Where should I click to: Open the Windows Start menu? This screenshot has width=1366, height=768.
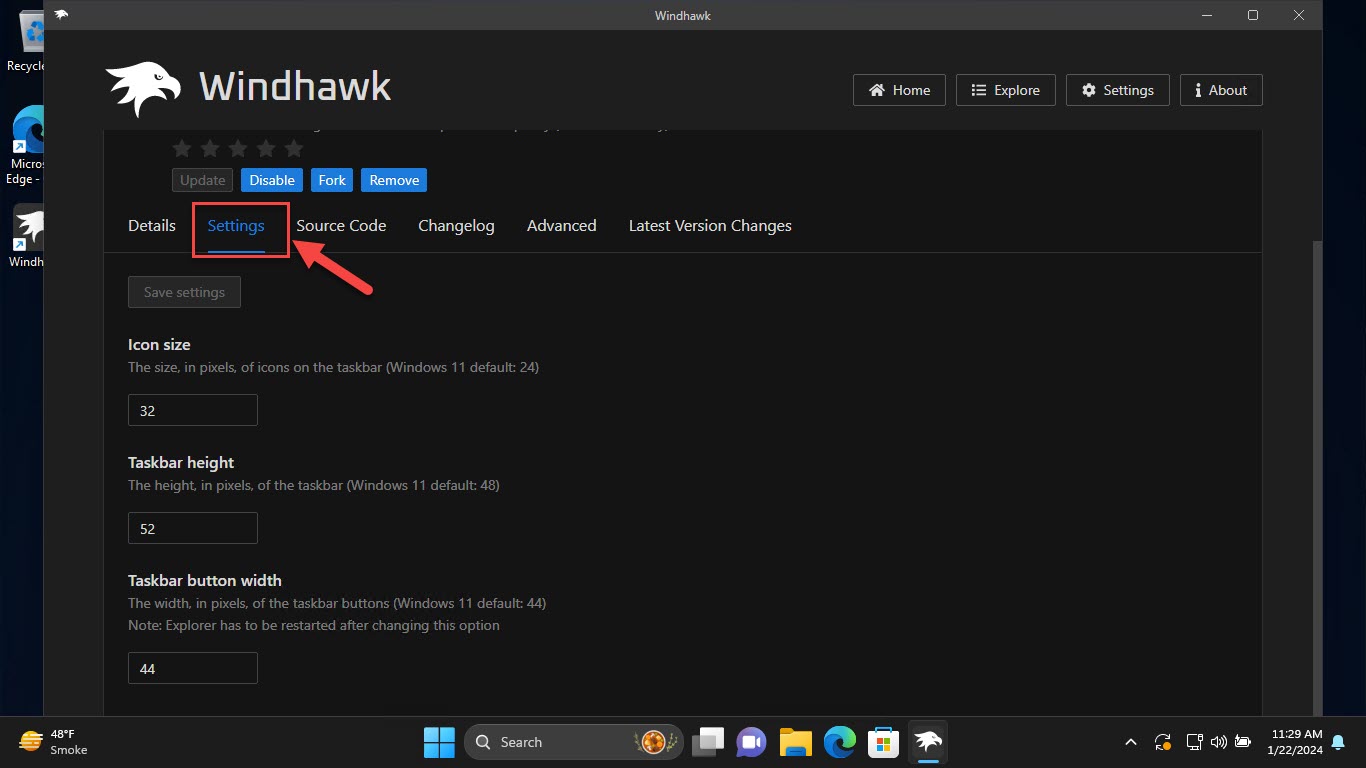point(439,742)
